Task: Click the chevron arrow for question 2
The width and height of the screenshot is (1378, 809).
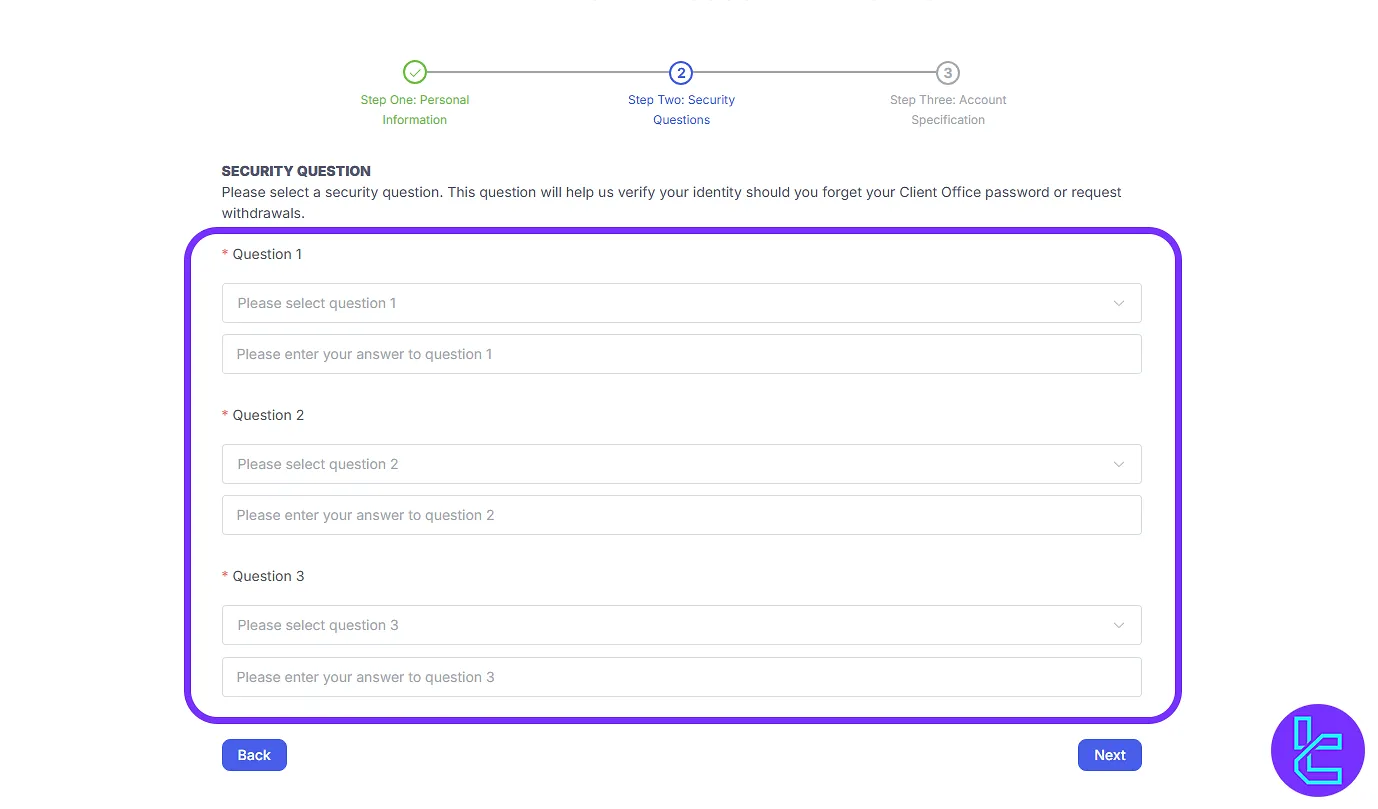Action: pyautogui.click(x=1119, y=464)
